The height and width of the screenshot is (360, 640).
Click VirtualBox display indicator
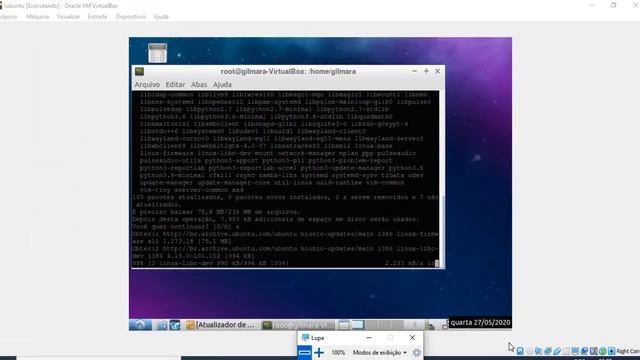[575, 351]
